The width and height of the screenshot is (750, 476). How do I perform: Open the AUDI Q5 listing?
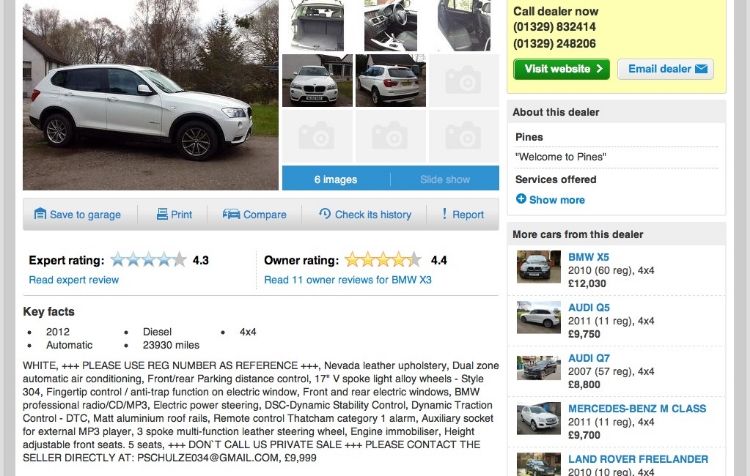click(589, 308)
